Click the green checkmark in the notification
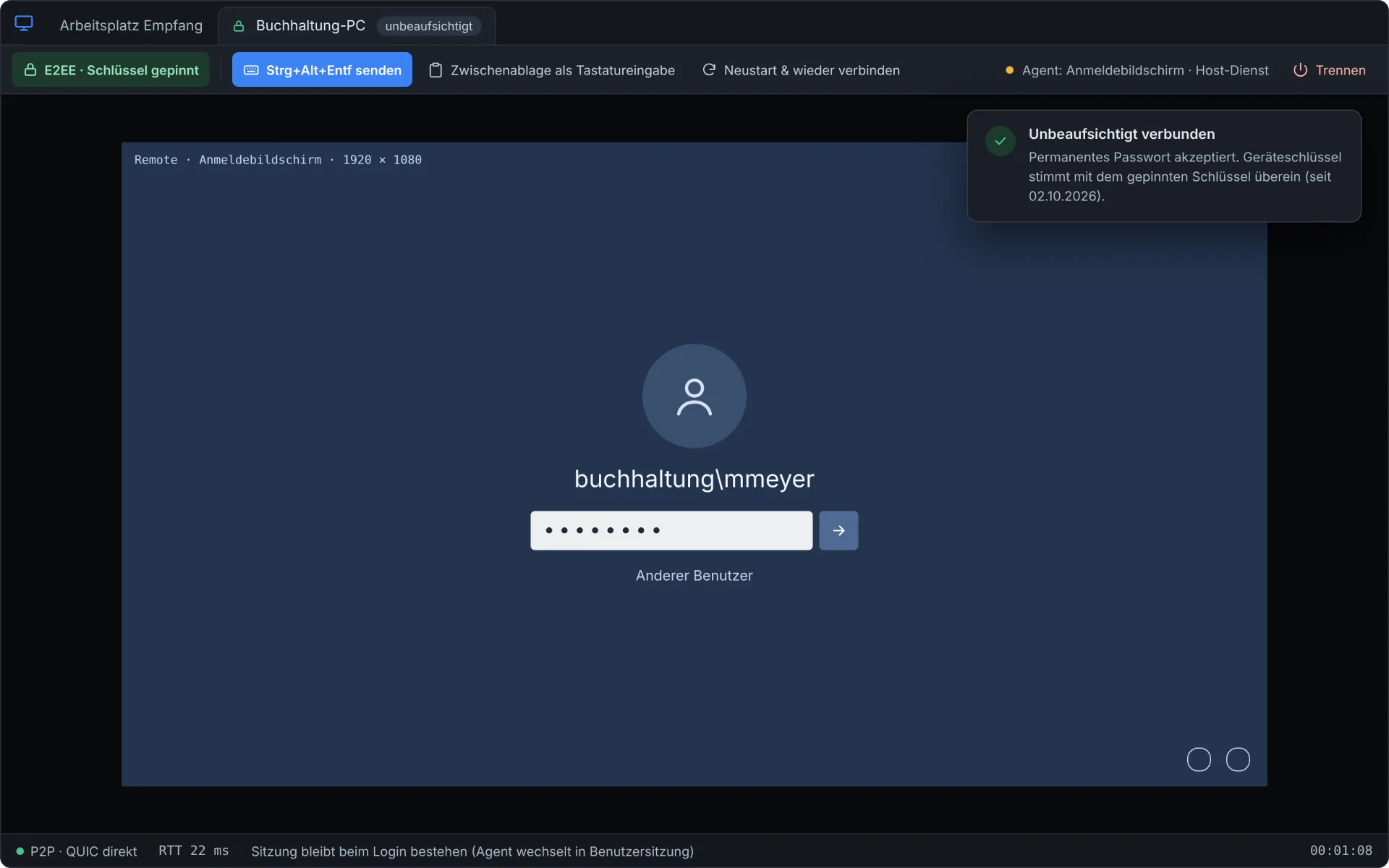Viewport: 1389px width, 868px height. (1001, 141)
